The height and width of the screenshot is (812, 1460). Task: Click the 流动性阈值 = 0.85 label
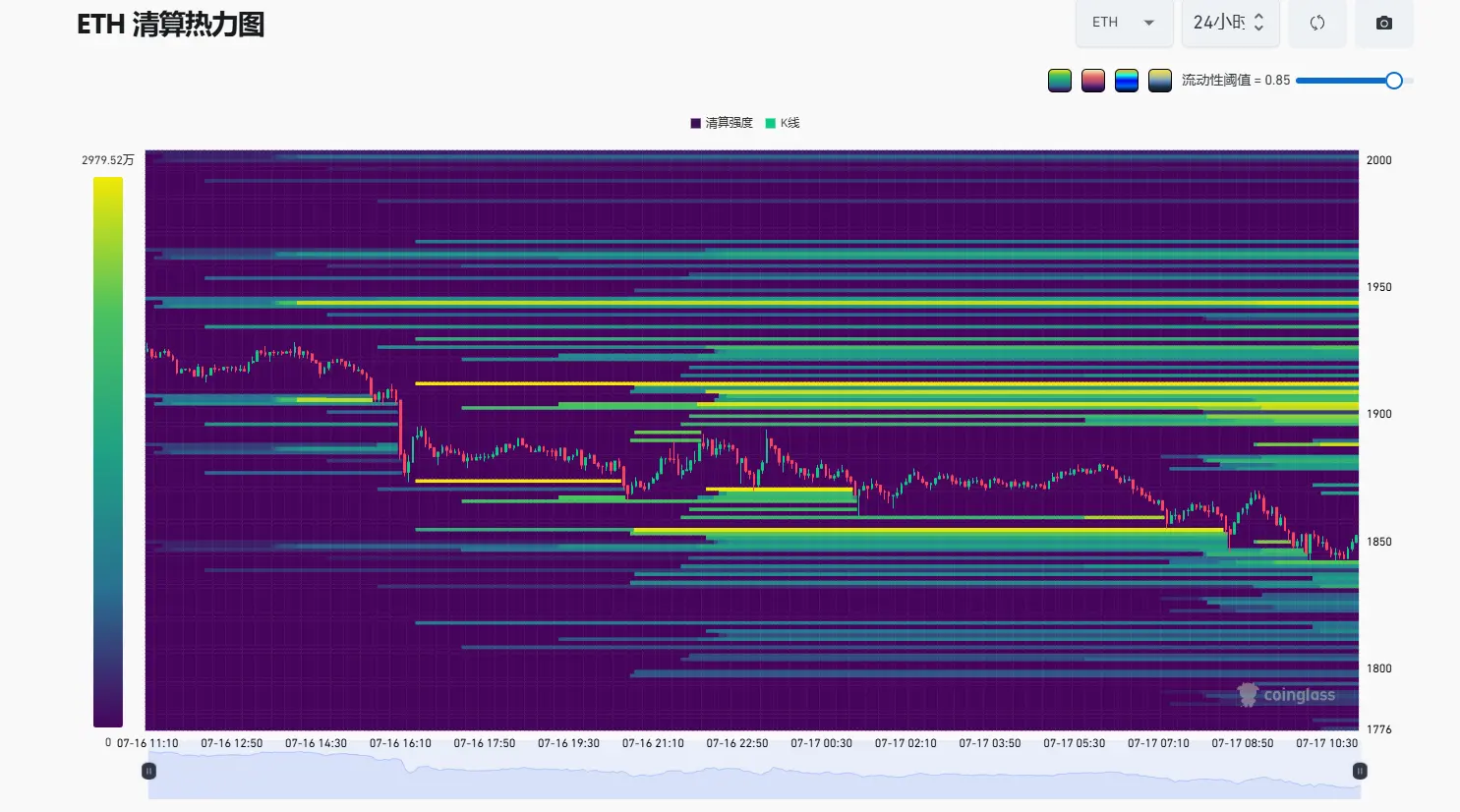[x=1236, y=81]
